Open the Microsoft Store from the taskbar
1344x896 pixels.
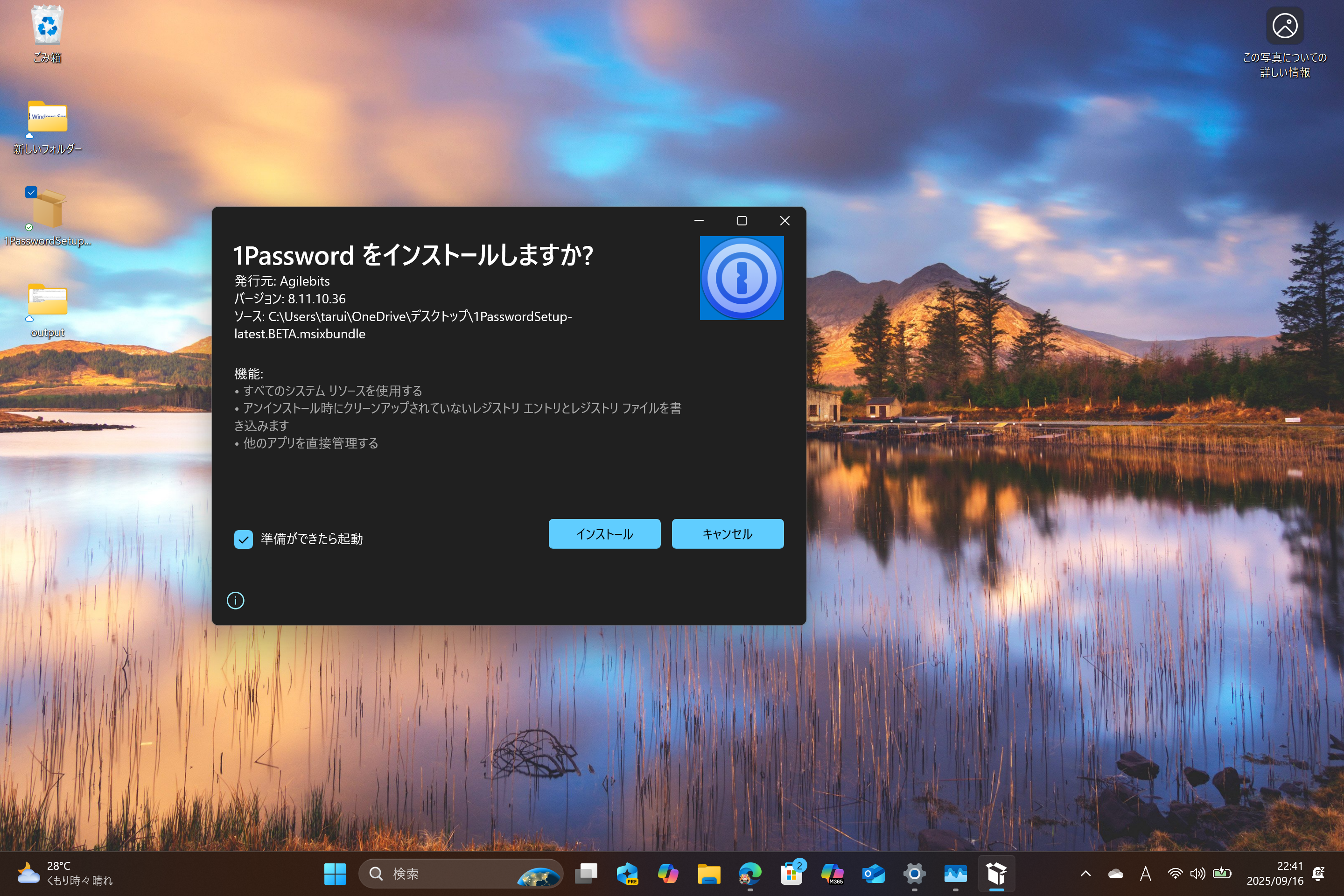point(791,873)
